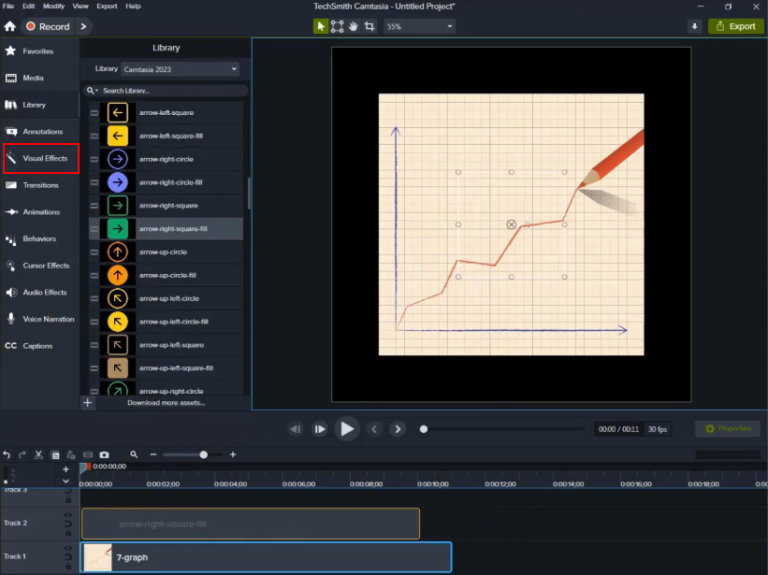The width and height of the screenshot is (768, 575).
Task: Toggle Track 2 visibility eye
Action: [x=68, y=515]
